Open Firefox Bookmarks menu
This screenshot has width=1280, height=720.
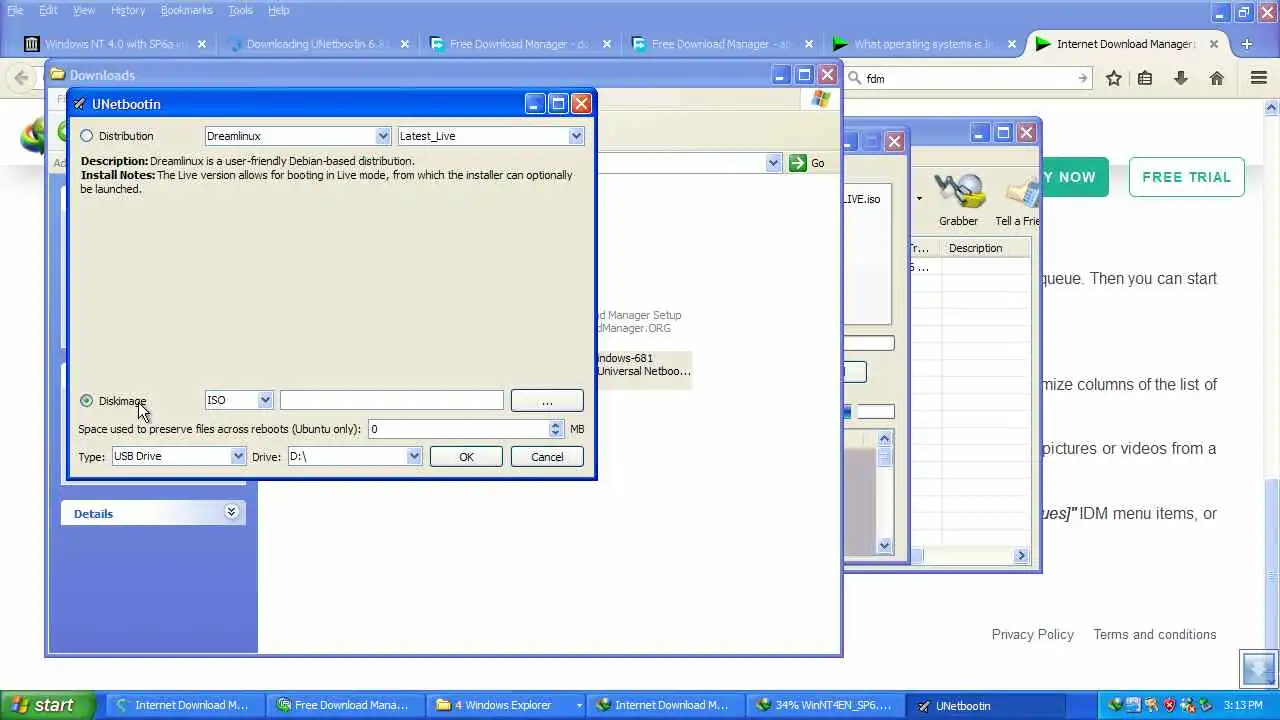click(x=186, y=10)
